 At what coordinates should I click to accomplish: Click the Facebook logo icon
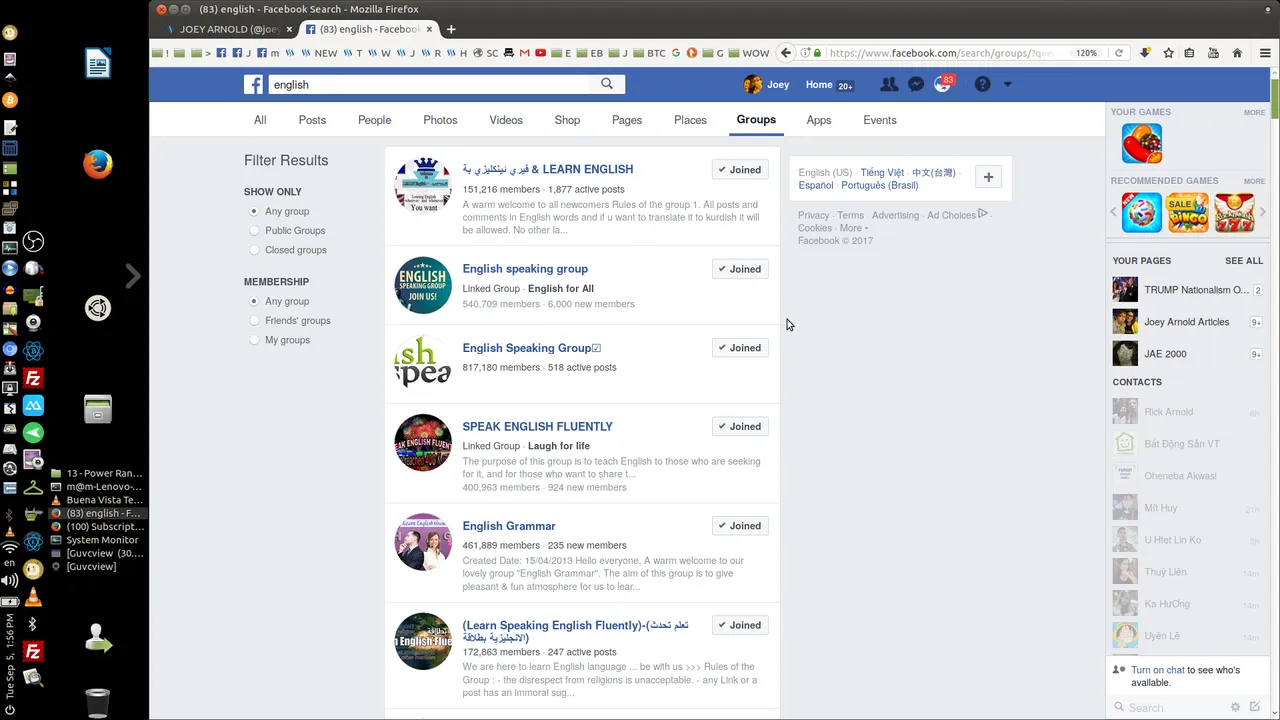click(x=253, y=85)
